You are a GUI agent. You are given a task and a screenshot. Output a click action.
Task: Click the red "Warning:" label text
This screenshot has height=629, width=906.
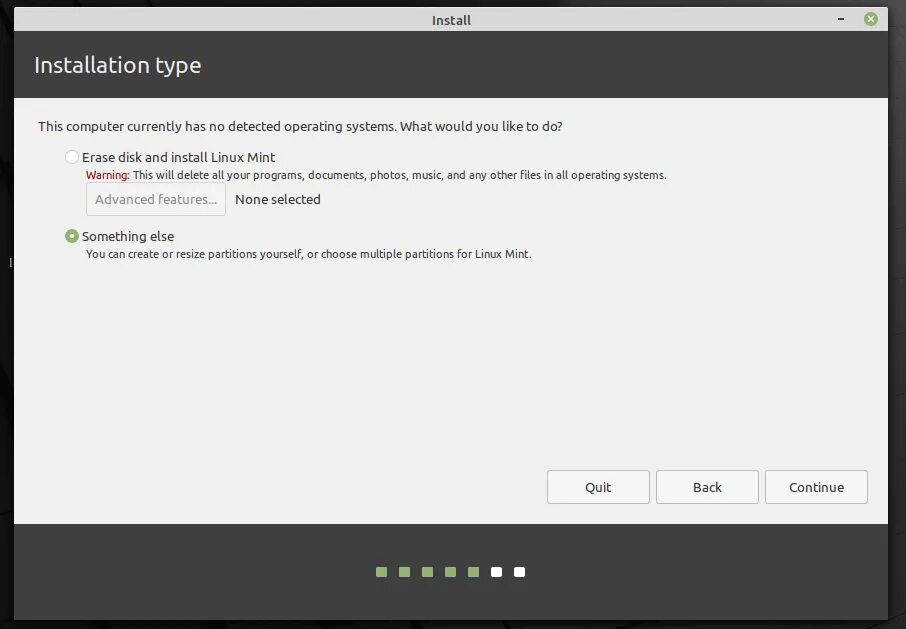[x=105, y=174]
